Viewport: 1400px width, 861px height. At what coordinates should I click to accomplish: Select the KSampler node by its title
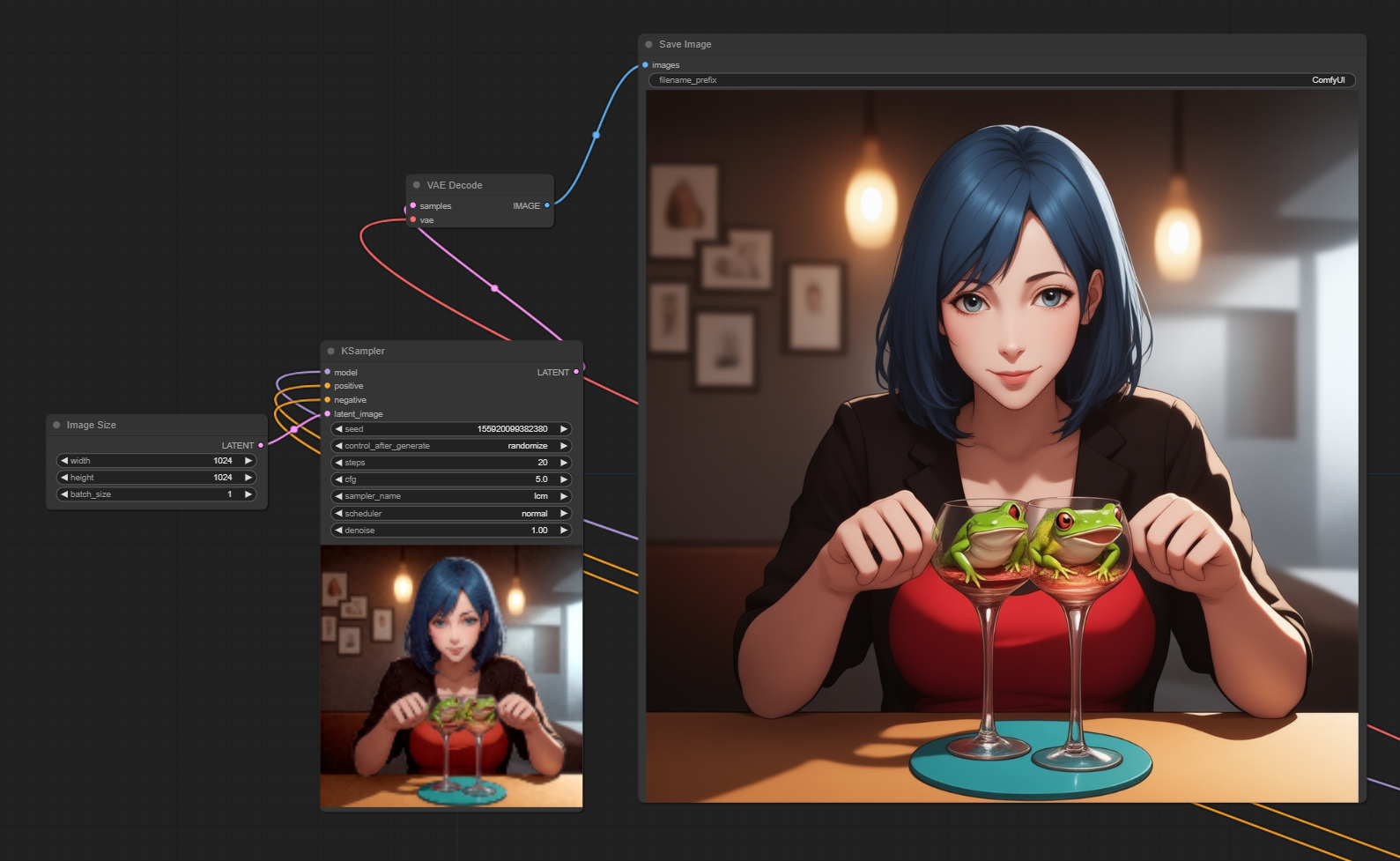pyautogui.click(x=363, y=351)
